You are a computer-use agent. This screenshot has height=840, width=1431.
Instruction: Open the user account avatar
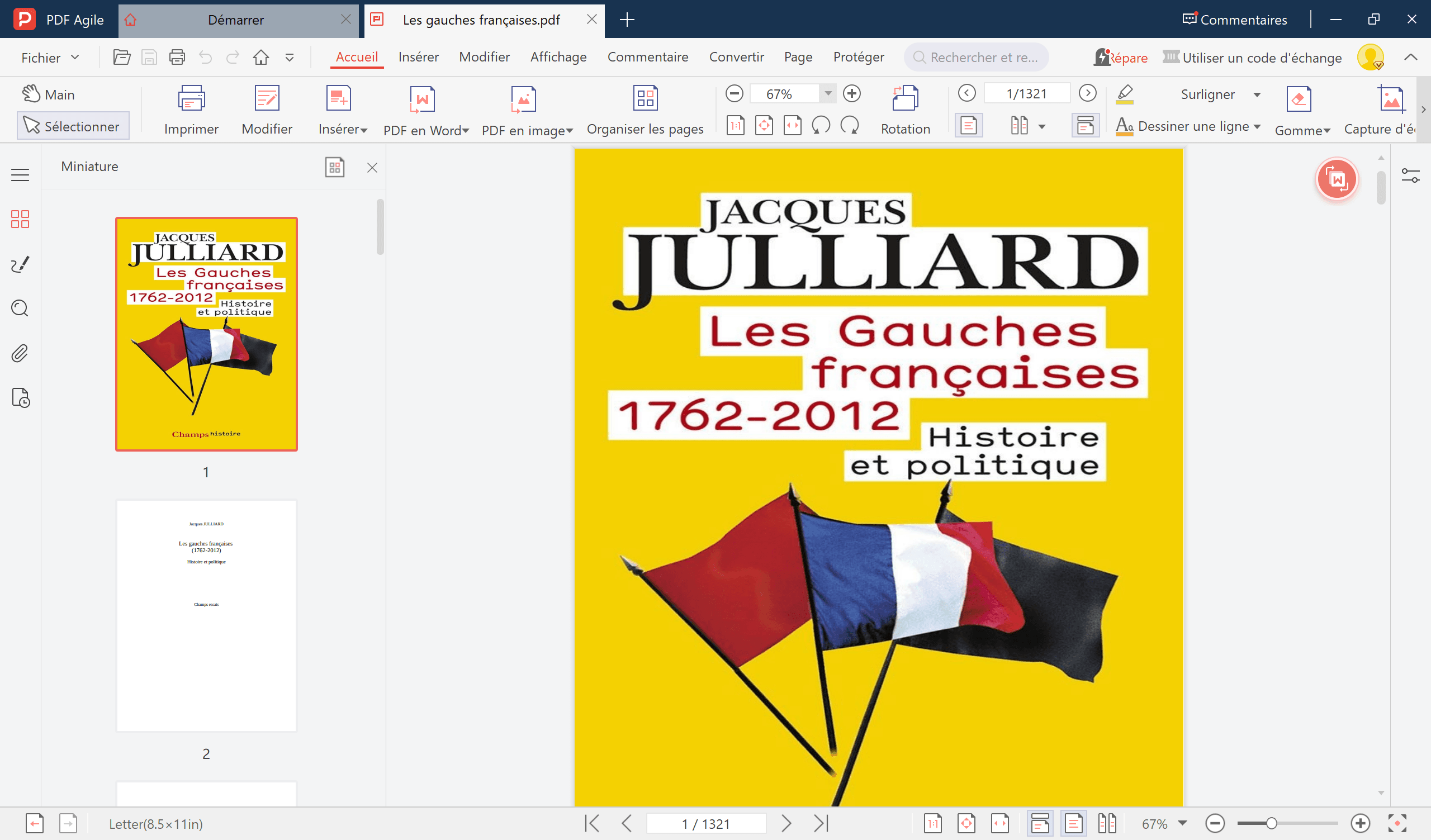click(1370, 58)
